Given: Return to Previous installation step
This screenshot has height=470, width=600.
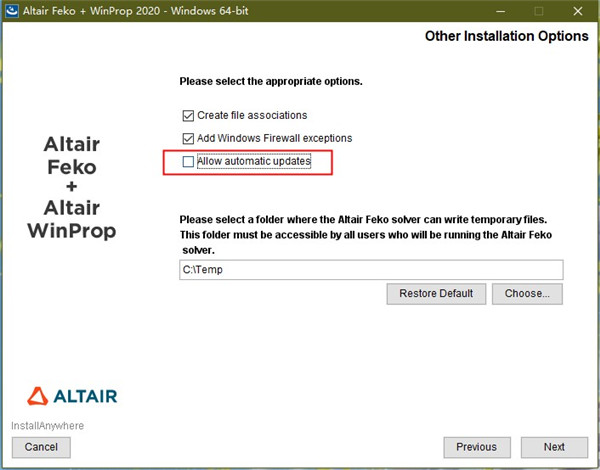Looking at the screenshot, I should [477, 447].
